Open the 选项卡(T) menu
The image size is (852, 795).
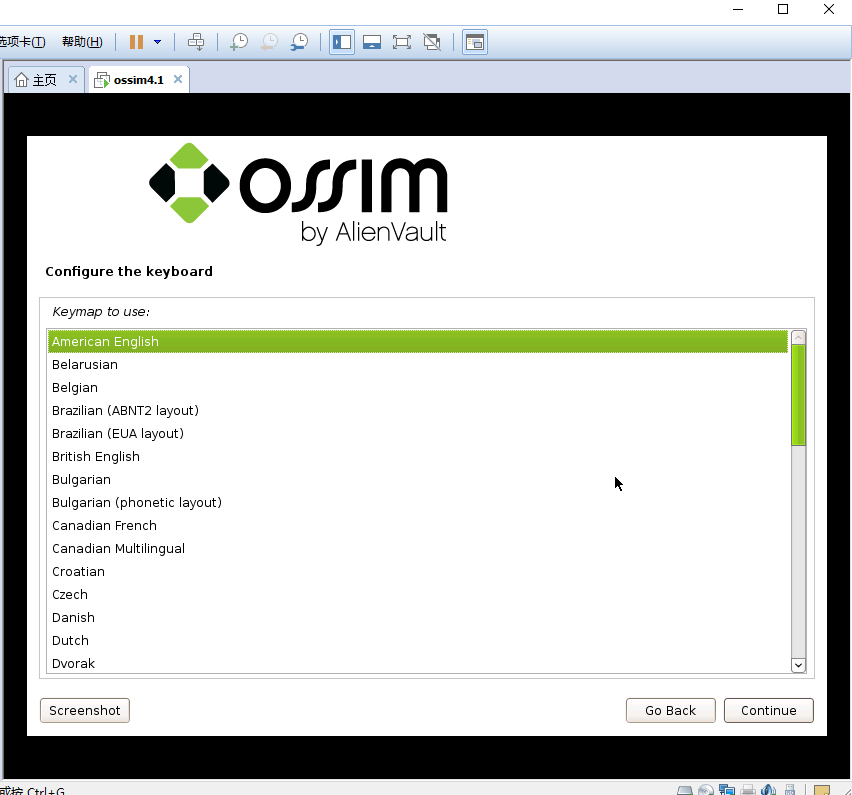click(22, 42)
